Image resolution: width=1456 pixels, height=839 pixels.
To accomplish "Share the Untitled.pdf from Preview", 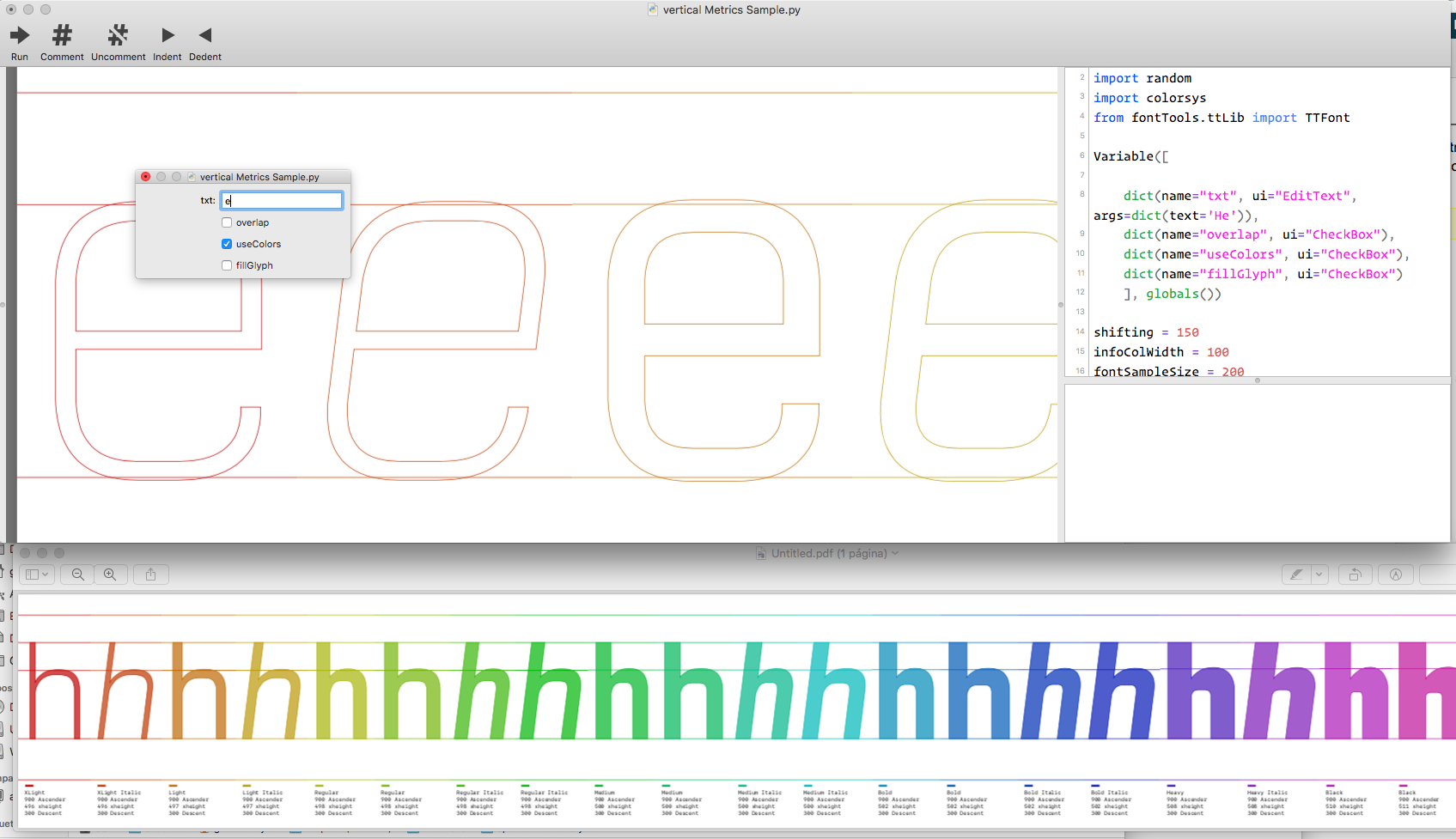I will [151, 575].
